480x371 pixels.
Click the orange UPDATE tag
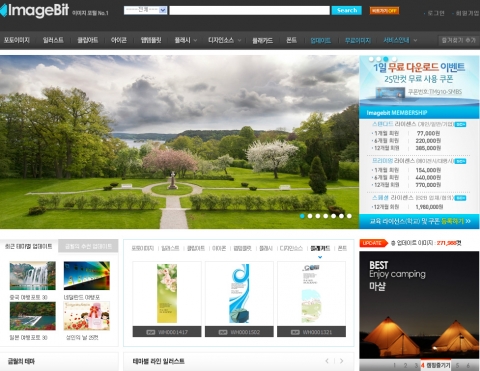pos(373,243)
